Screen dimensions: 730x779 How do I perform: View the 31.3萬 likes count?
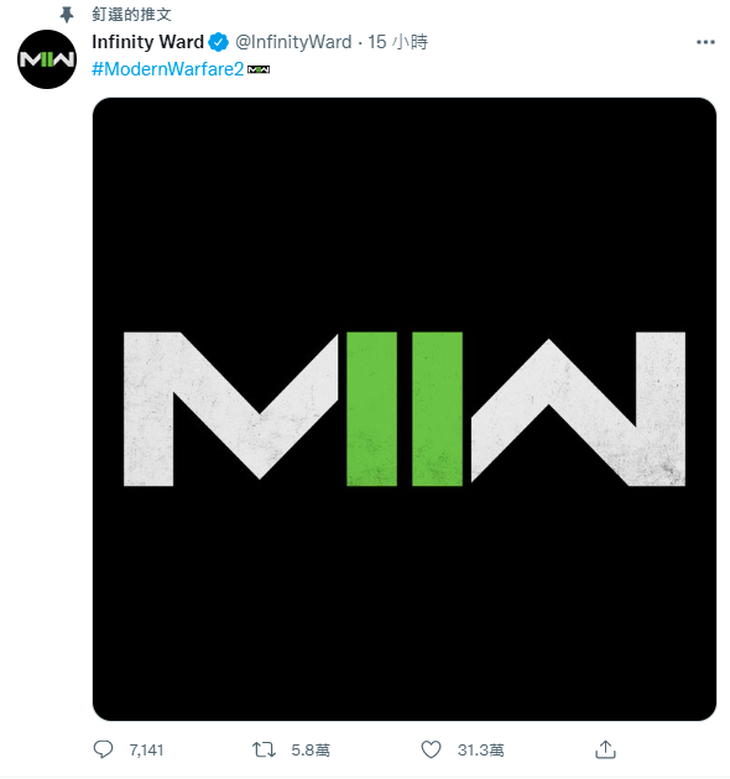(x=481, y=750)
